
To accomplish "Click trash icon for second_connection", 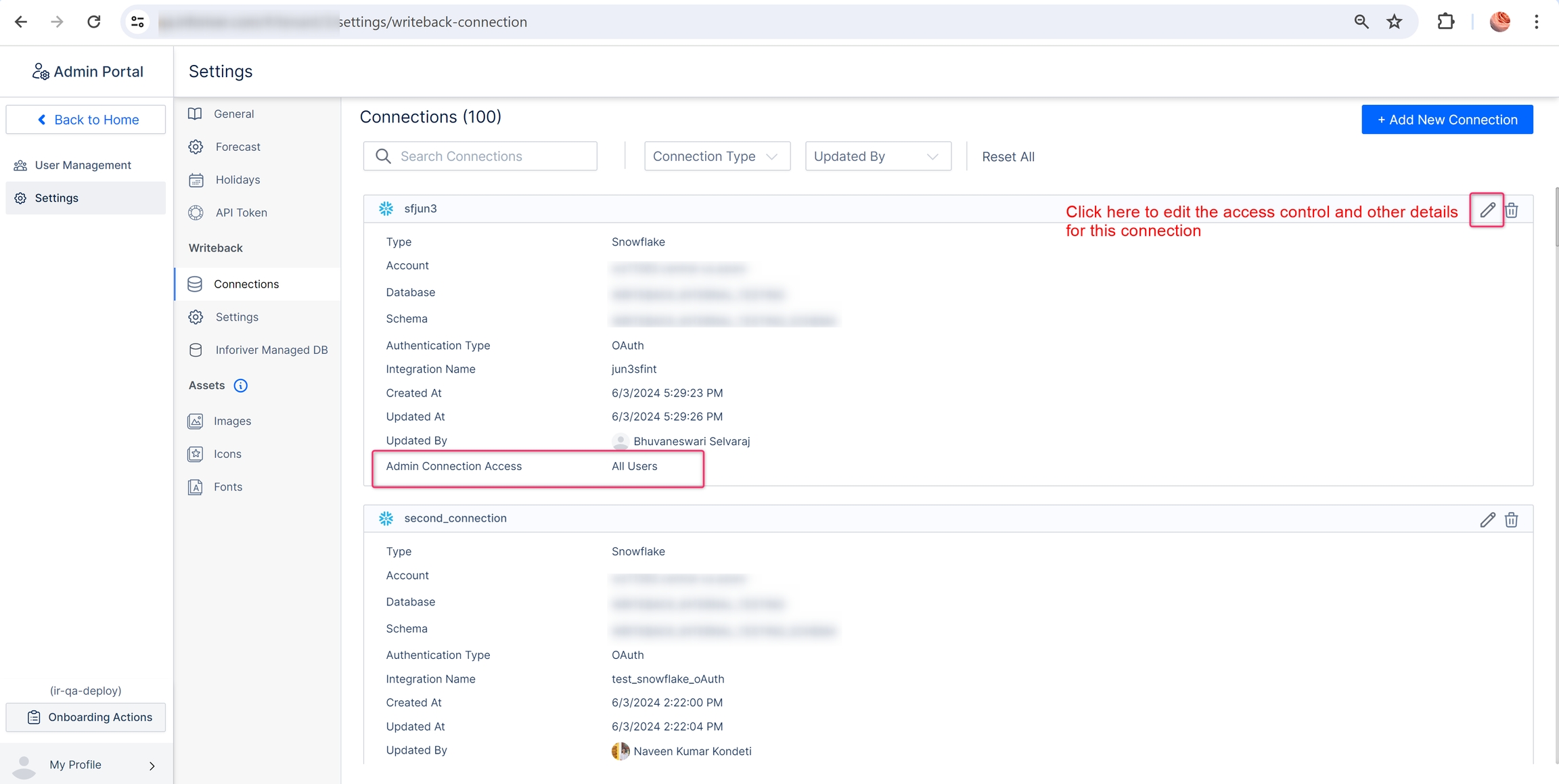I will 1512,520.
